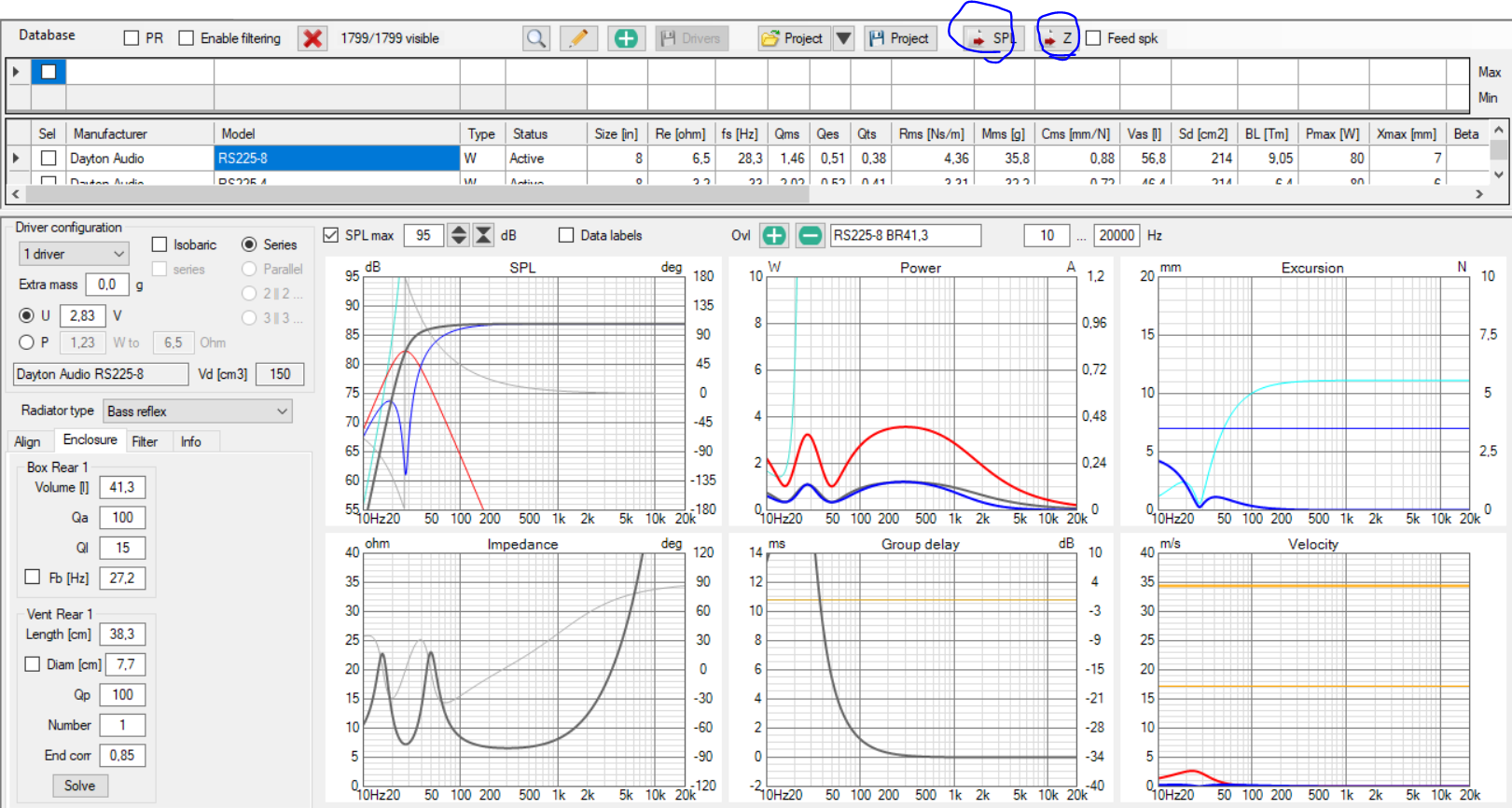Click the filter row expander arrow

pos(16,72)
